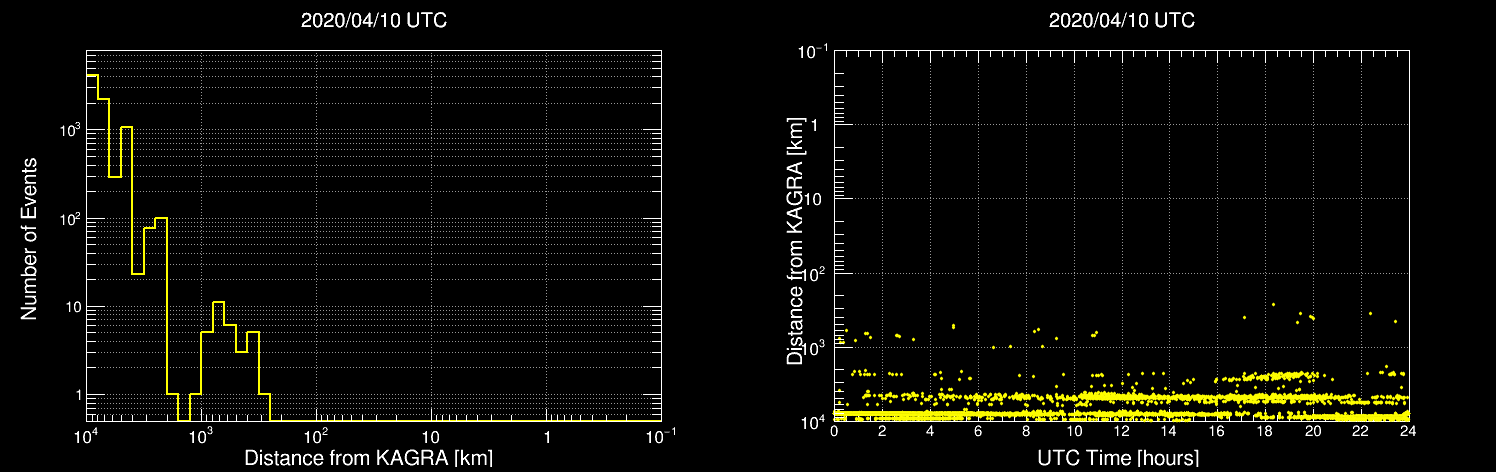Click hour 2 on the UTC Time axis
Image resolution: width=1496 pixels, height=472 pixels.
point(882,431)
